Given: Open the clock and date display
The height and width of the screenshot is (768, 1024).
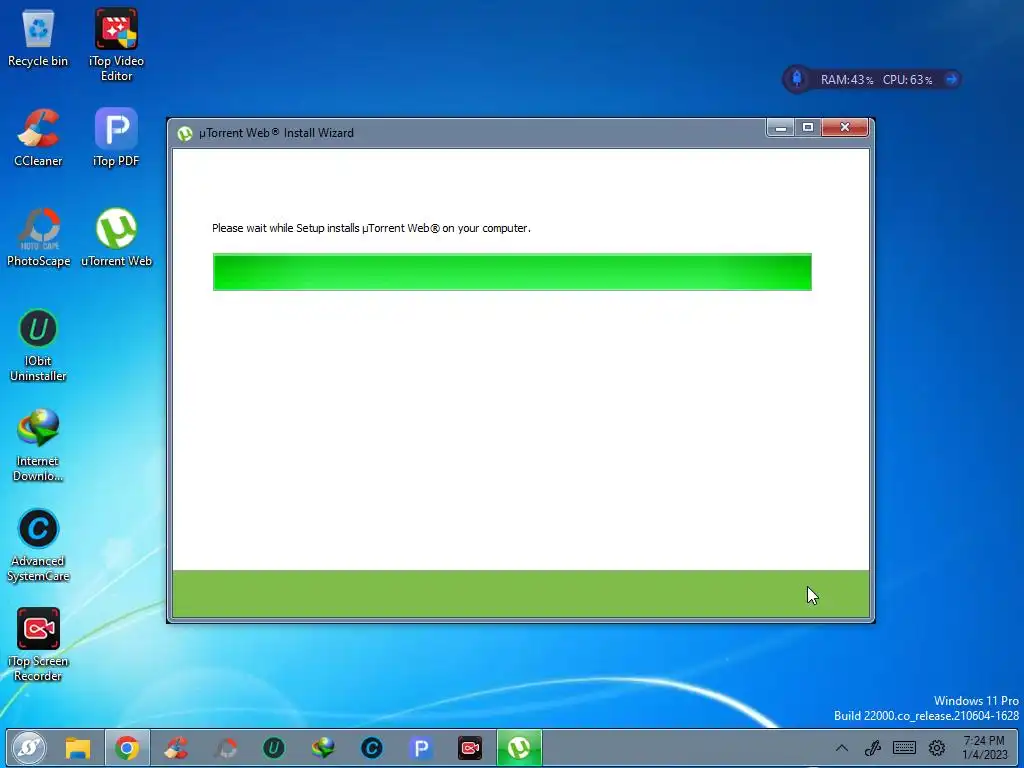Looking at the screenshot, I should (x=985, y=748).
